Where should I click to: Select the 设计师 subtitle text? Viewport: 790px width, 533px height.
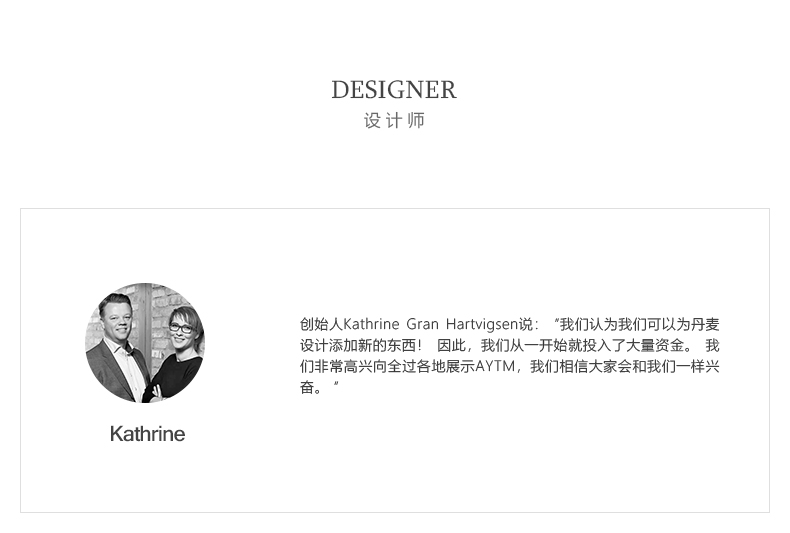pyautogui.click(x=394, y=121)
